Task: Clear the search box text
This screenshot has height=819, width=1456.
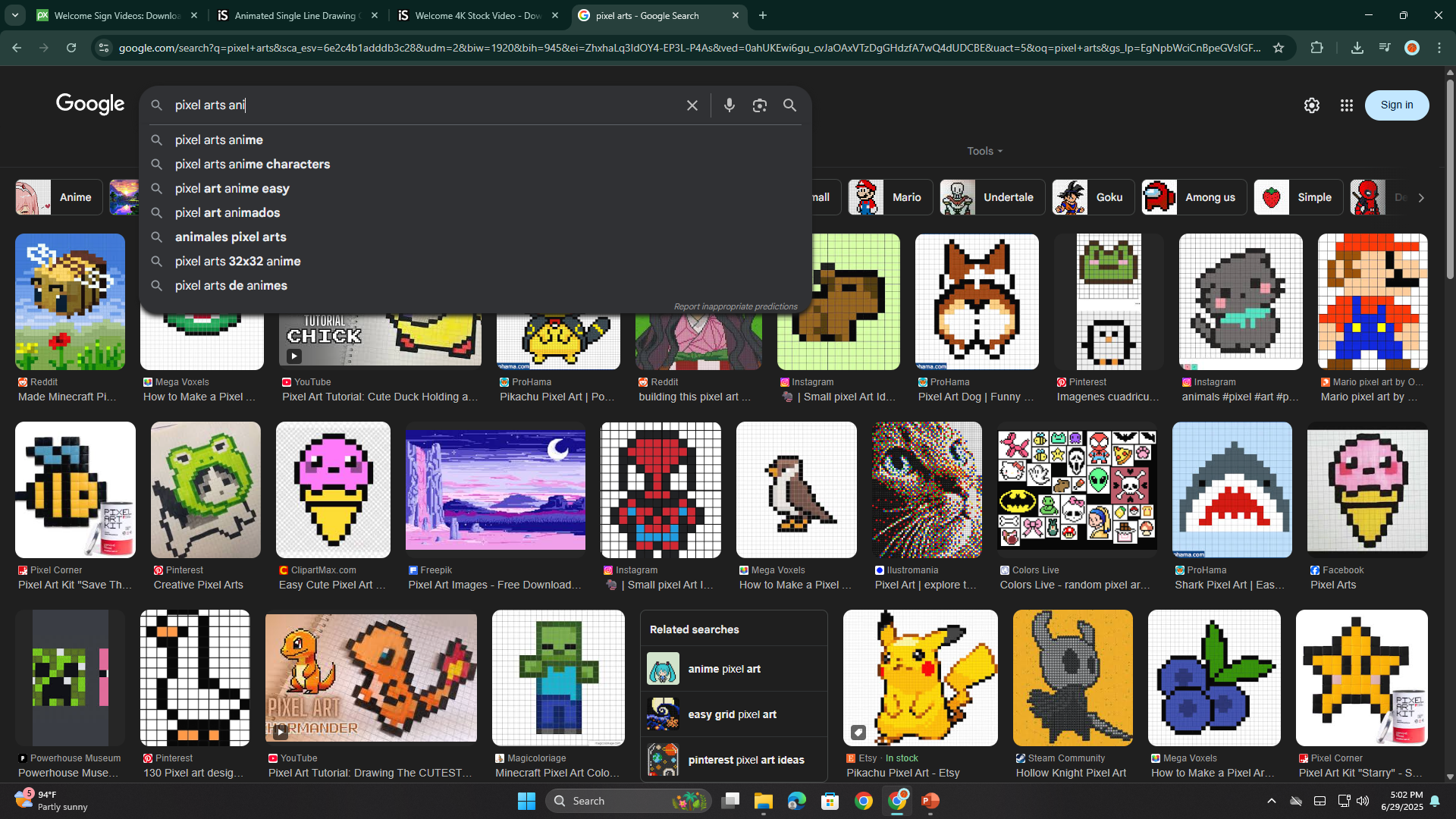Action: pos(692,105)
